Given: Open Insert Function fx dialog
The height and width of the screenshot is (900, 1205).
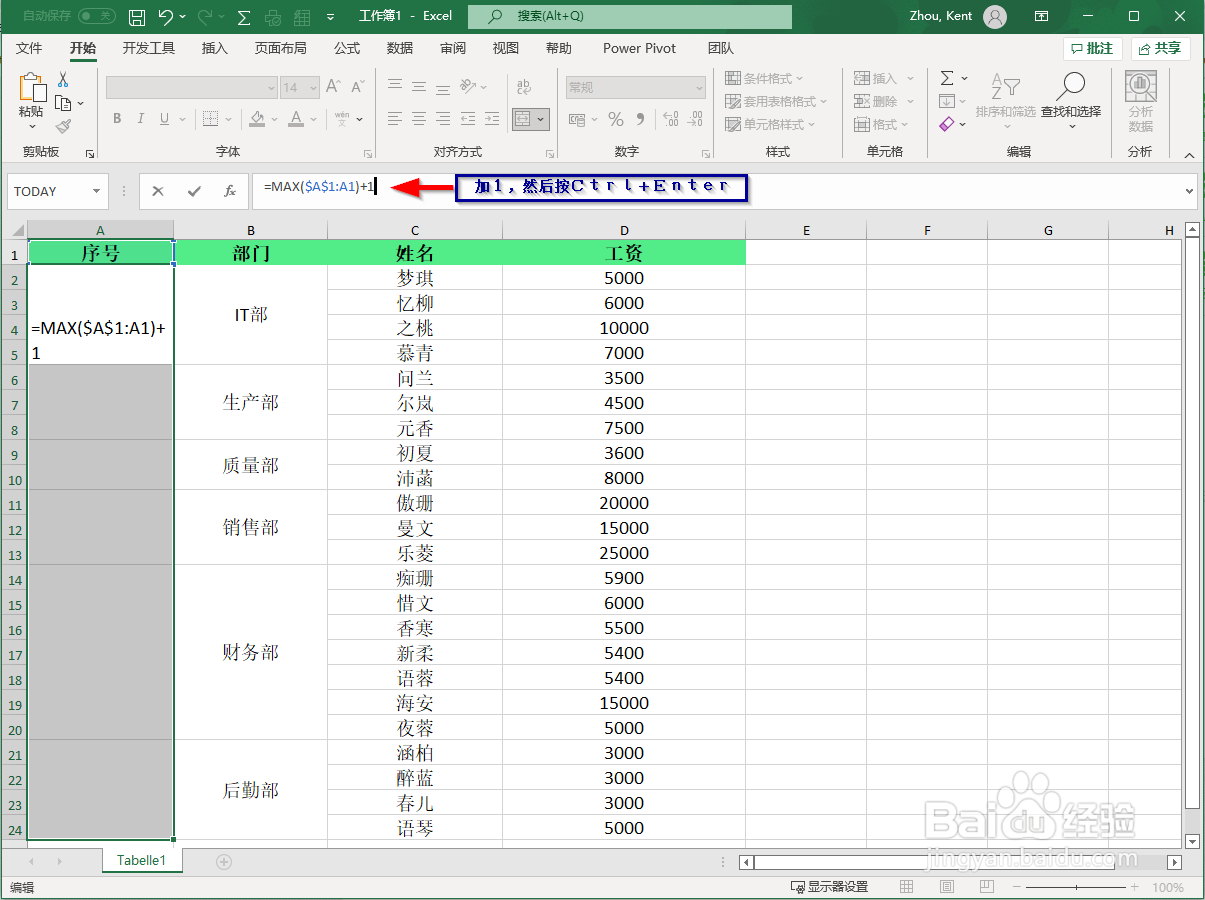Looking at the screenshot, I should click(x=229, y=191).
